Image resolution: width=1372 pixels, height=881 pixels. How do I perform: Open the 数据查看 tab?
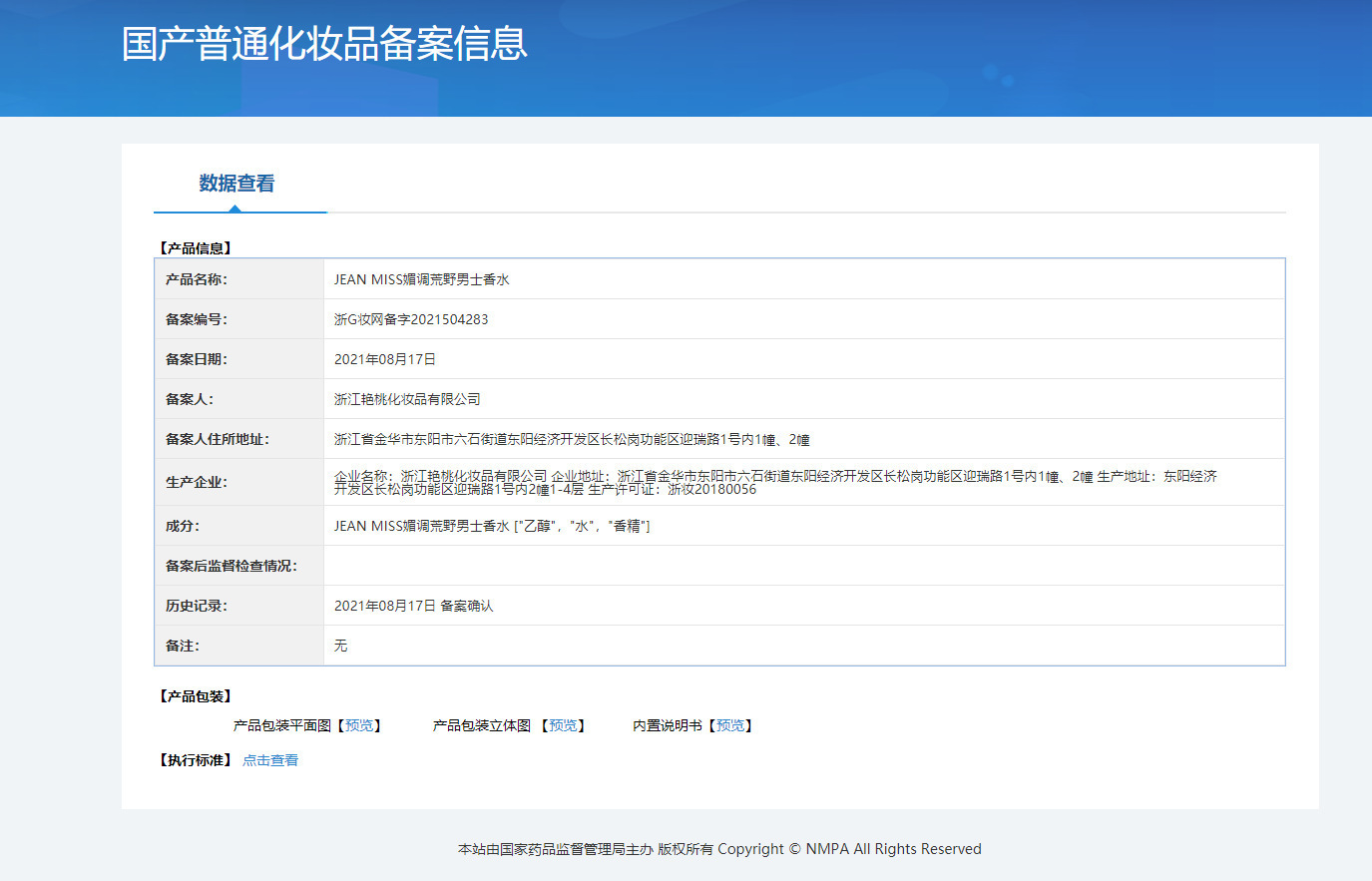click(x=236, y=184)
